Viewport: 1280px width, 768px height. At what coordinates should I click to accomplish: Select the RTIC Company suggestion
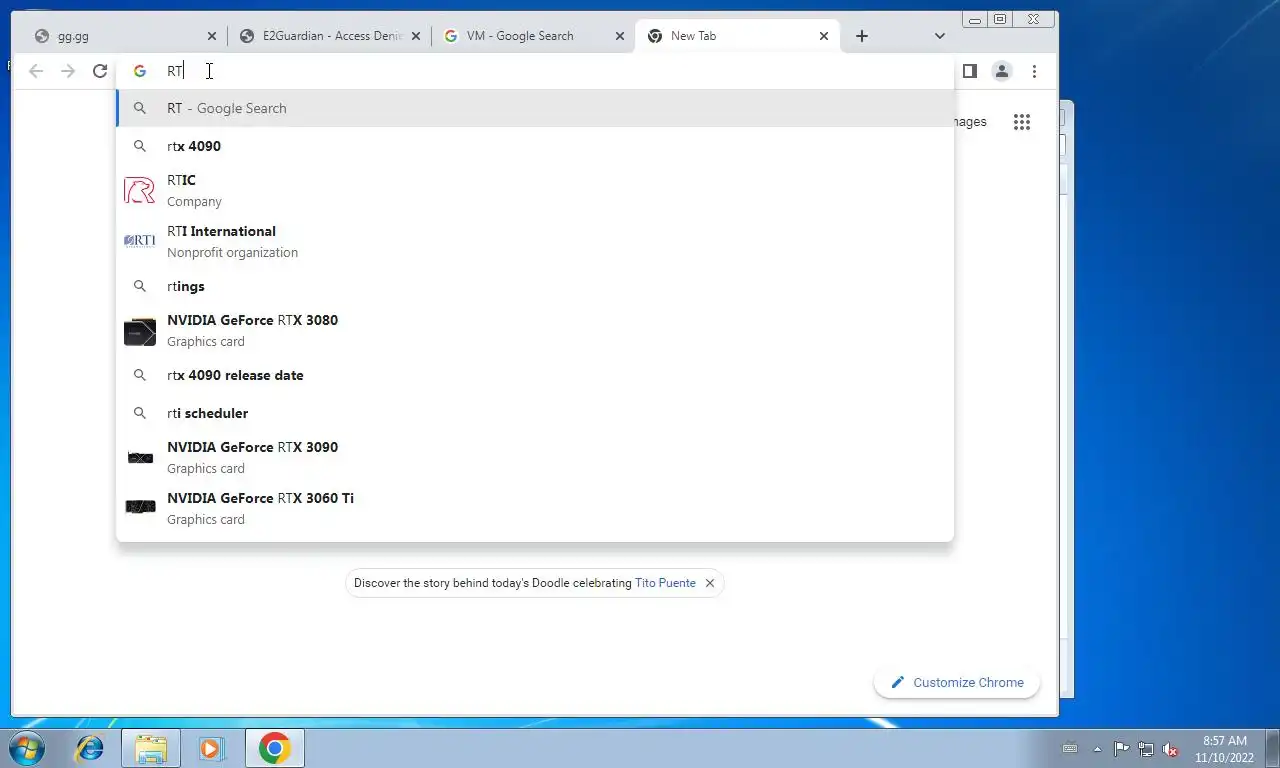535,190
